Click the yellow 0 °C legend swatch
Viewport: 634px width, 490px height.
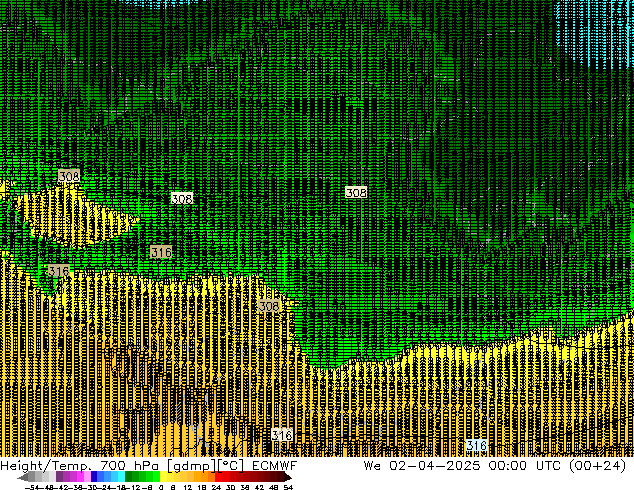pos(163,477)
